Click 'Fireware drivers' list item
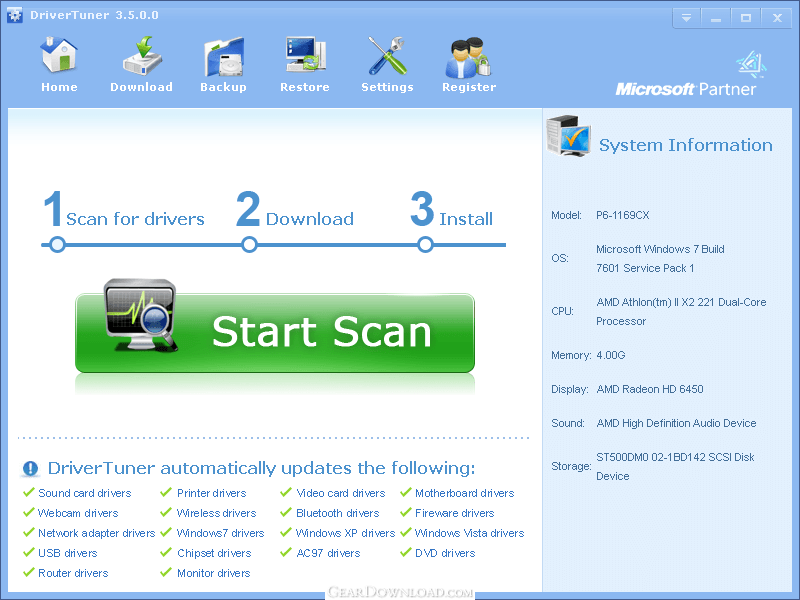 455,513
